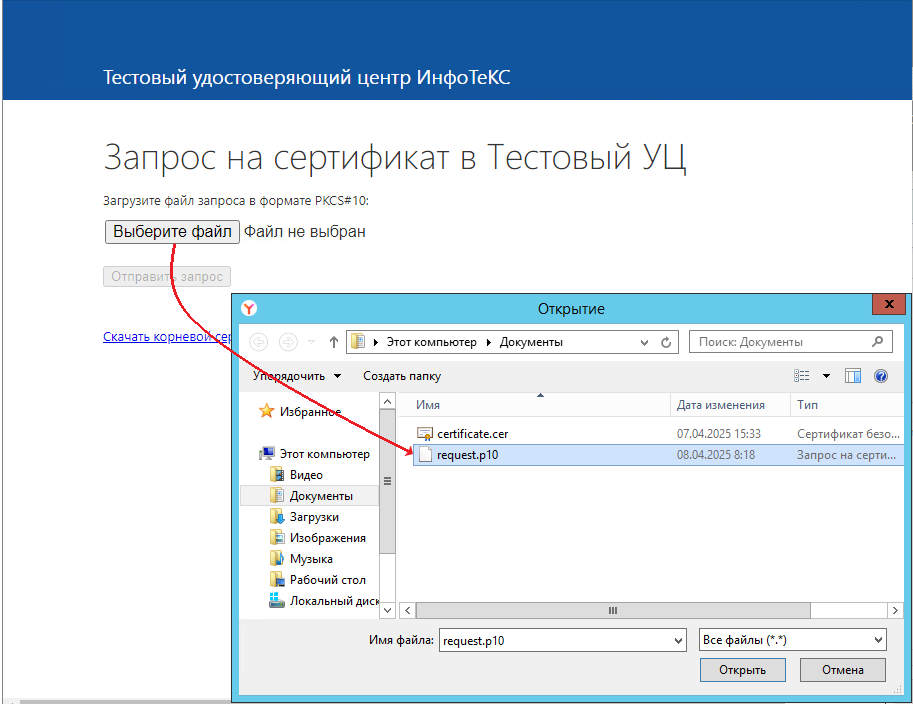This screenshot has width=913, height=704.
Task: Click the horizontal scrollbar left arrow
Action: [x=408, y=610]
